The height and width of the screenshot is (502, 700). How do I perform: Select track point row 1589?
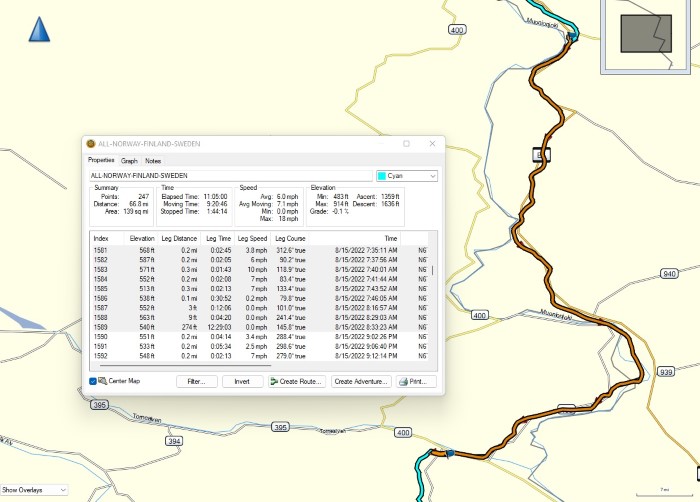click(x=259, y=327)
